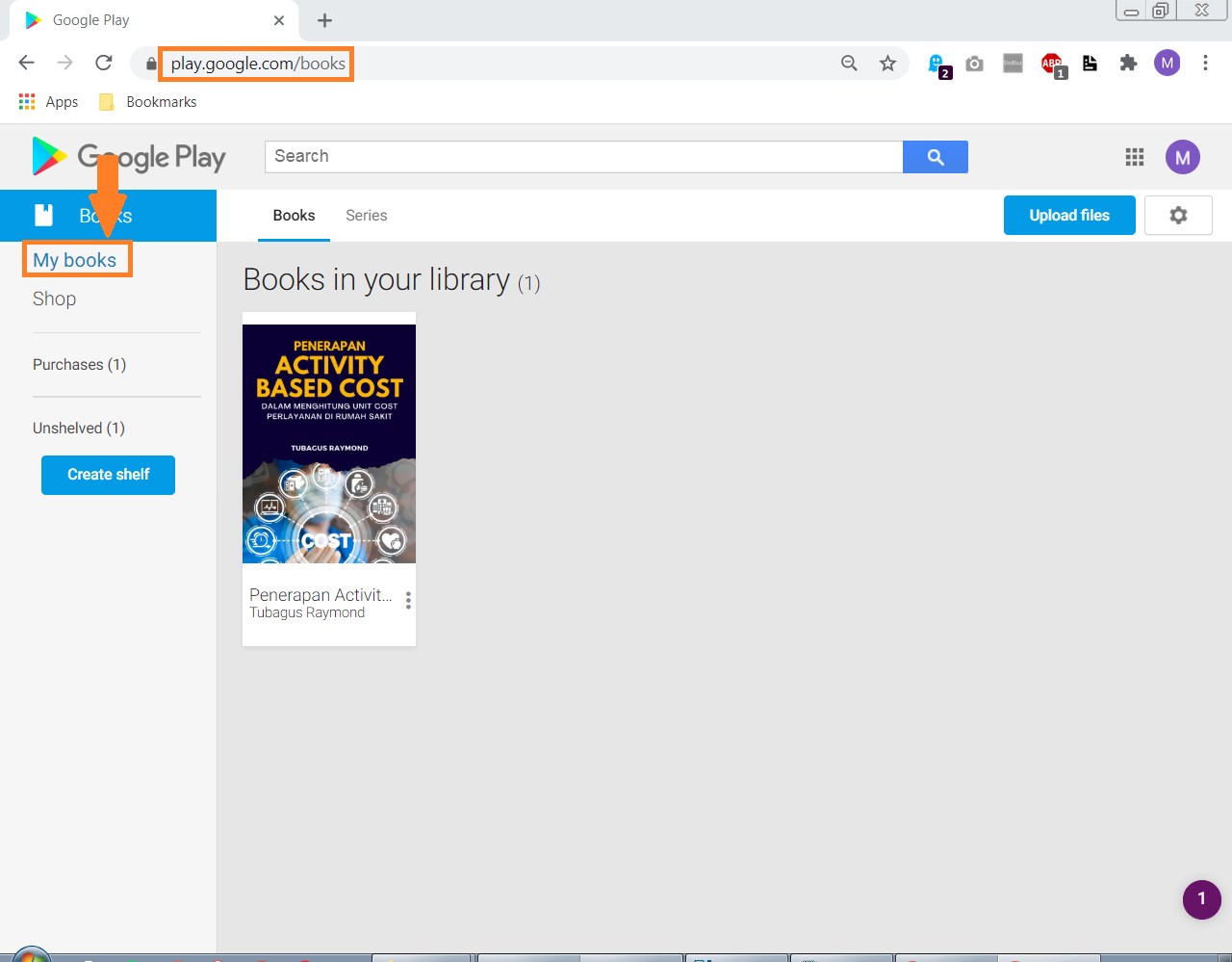Click the Google Play logo
This screenshot has width=1232, height=962.
129,157
